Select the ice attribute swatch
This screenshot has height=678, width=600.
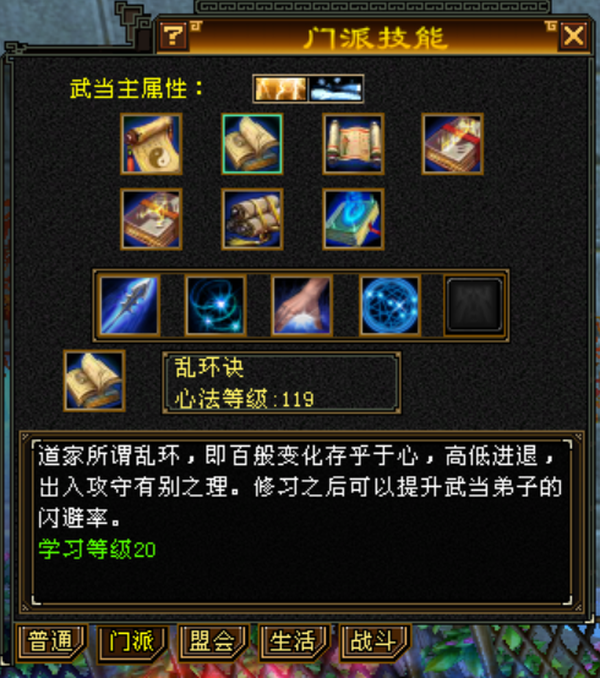tap(336, 89)
